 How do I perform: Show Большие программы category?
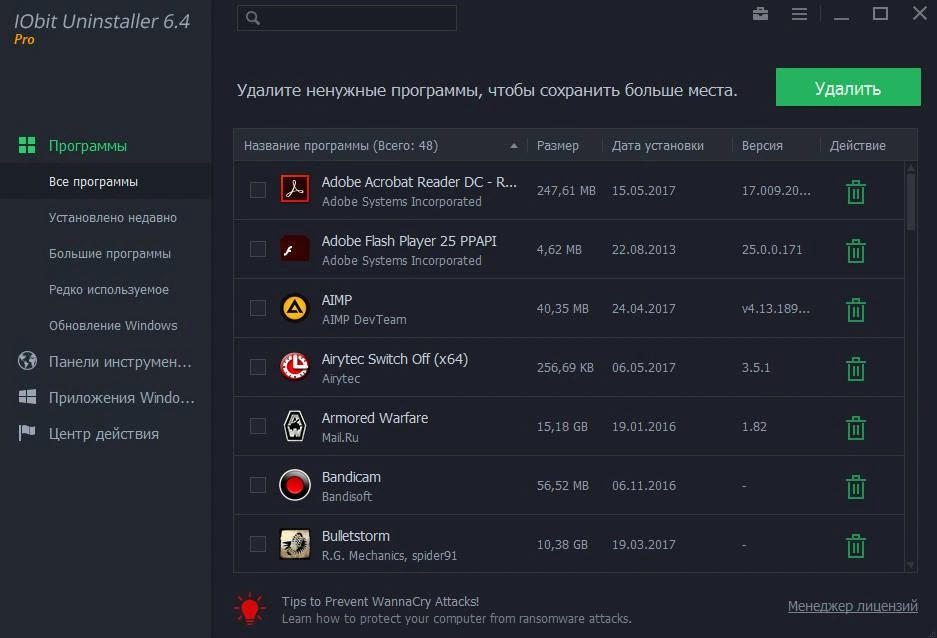coord(110,253)
